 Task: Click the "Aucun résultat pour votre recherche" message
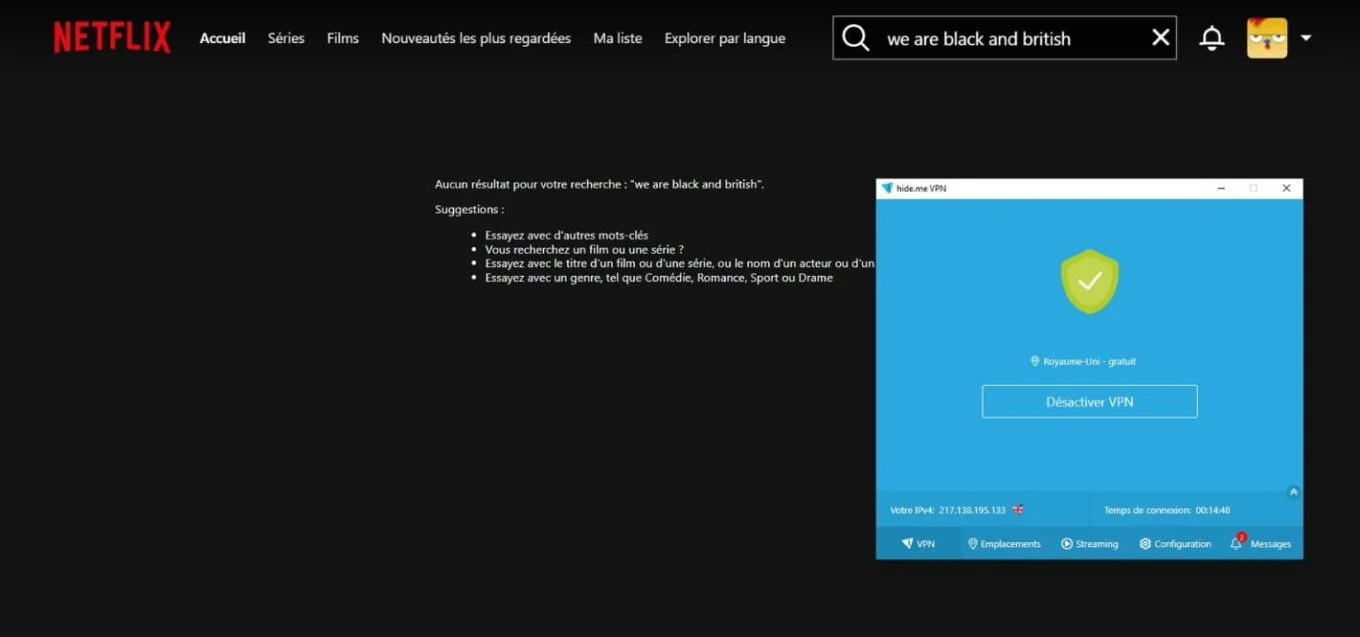tap(600, 185)
